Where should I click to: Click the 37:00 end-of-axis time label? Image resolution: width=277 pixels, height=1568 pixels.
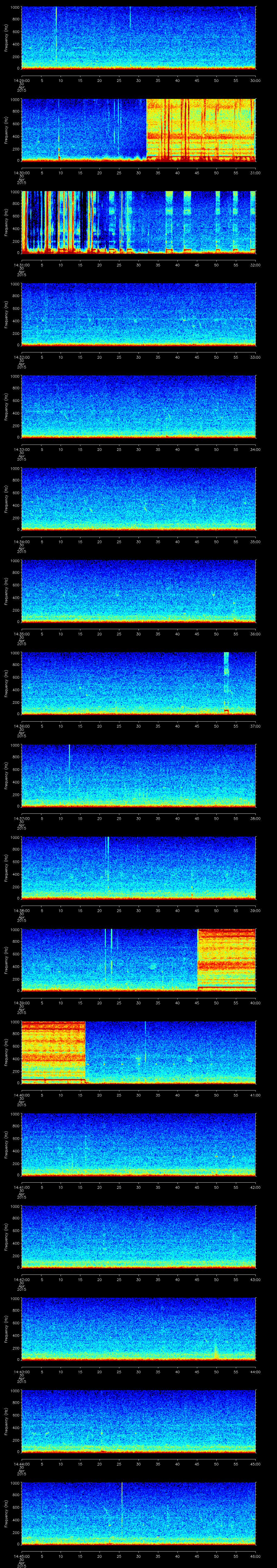tap(256, 726)
